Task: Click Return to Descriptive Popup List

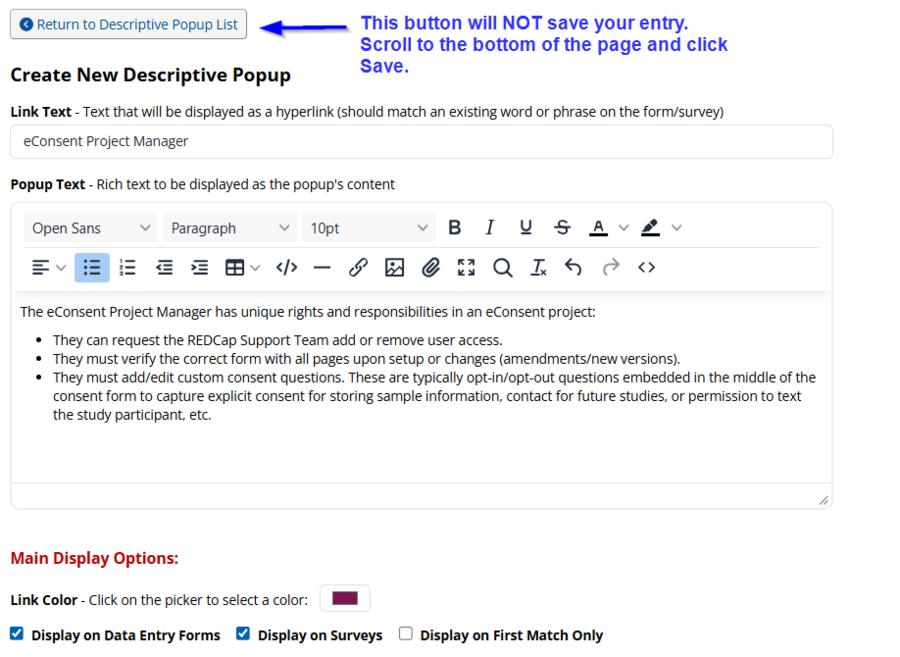Action: [128, 24]
